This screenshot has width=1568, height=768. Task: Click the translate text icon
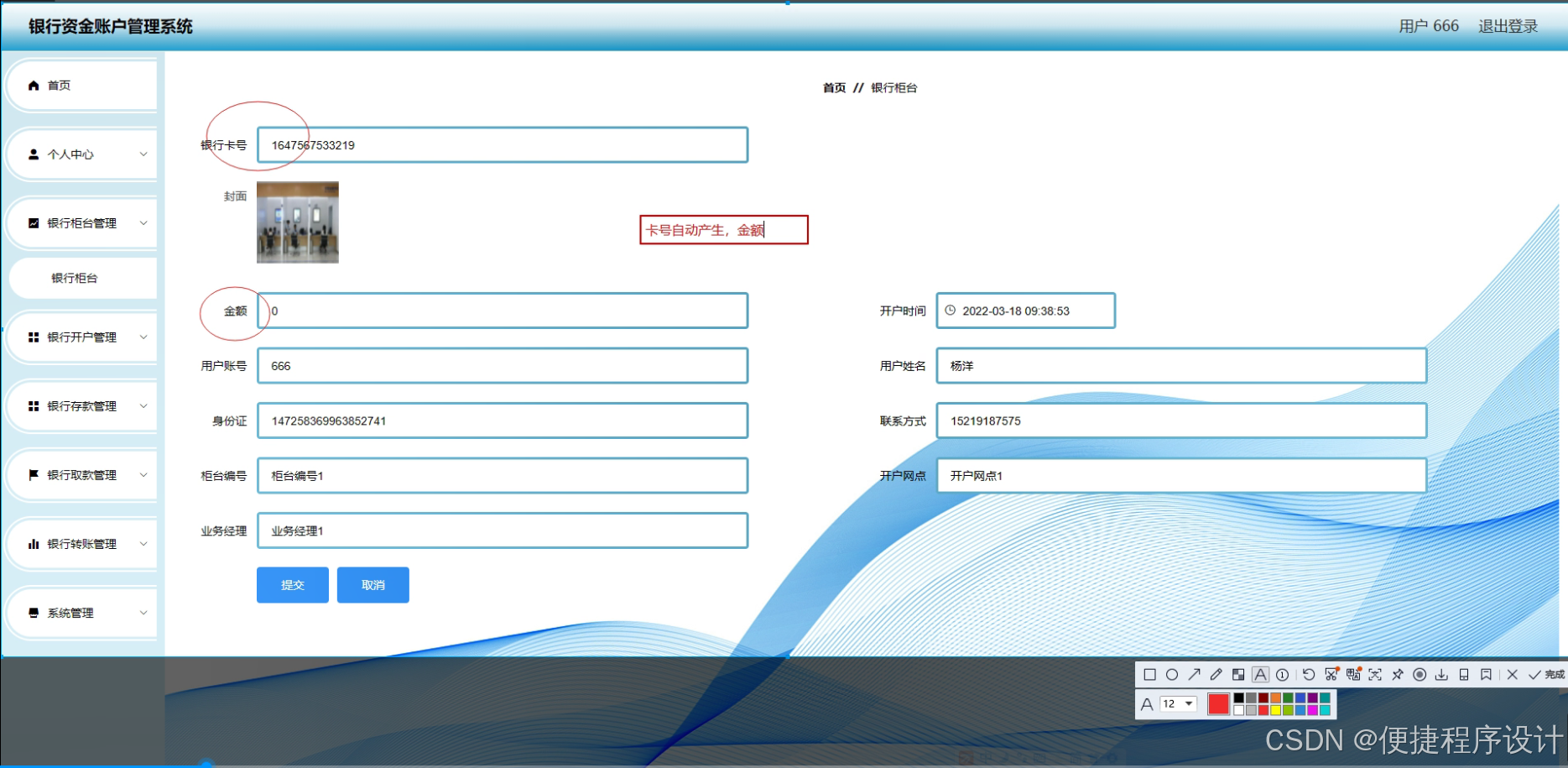1353,674
